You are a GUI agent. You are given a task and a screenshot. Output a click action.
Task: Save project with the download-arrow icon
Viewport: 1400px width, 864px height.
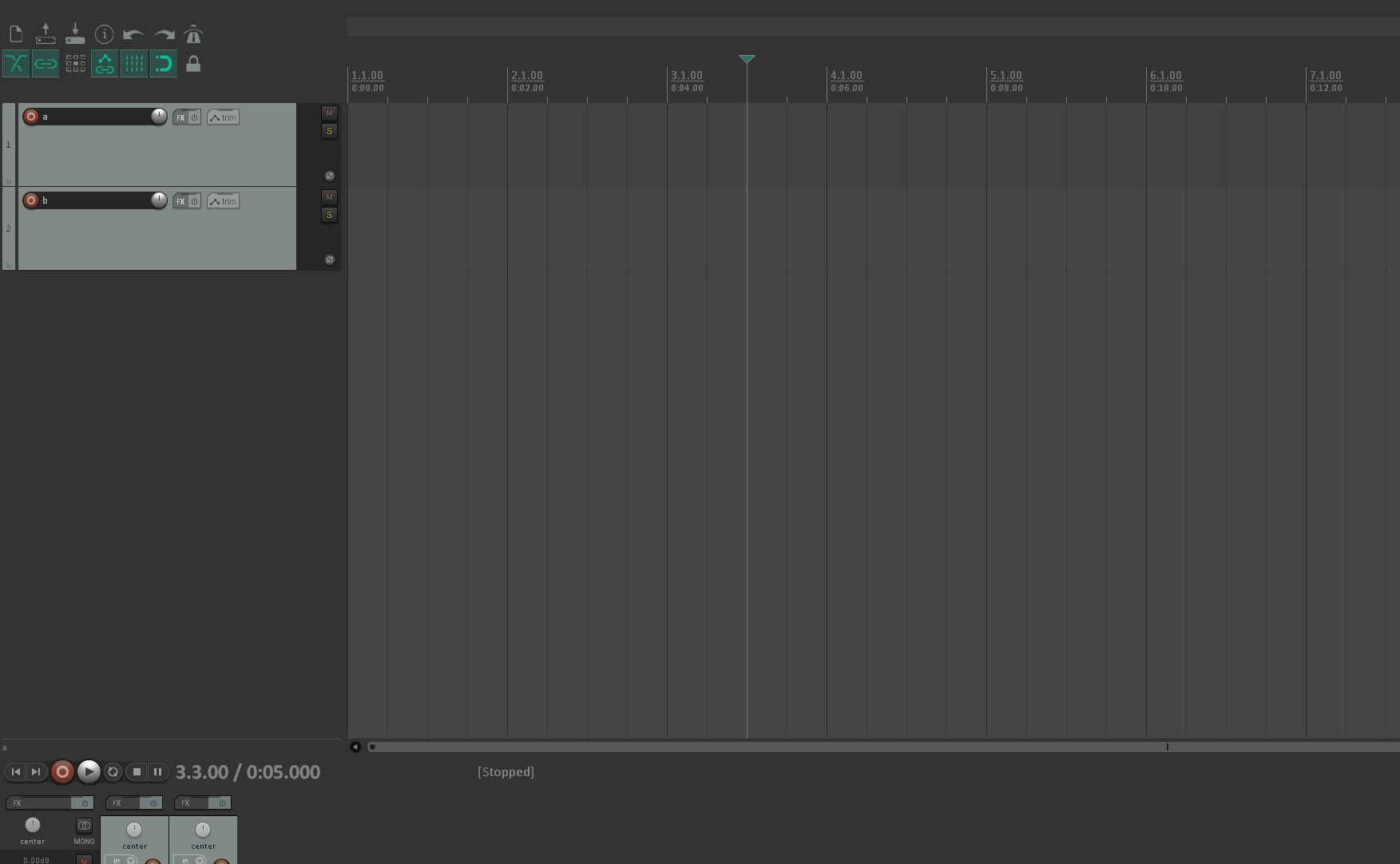click(75, 34)
